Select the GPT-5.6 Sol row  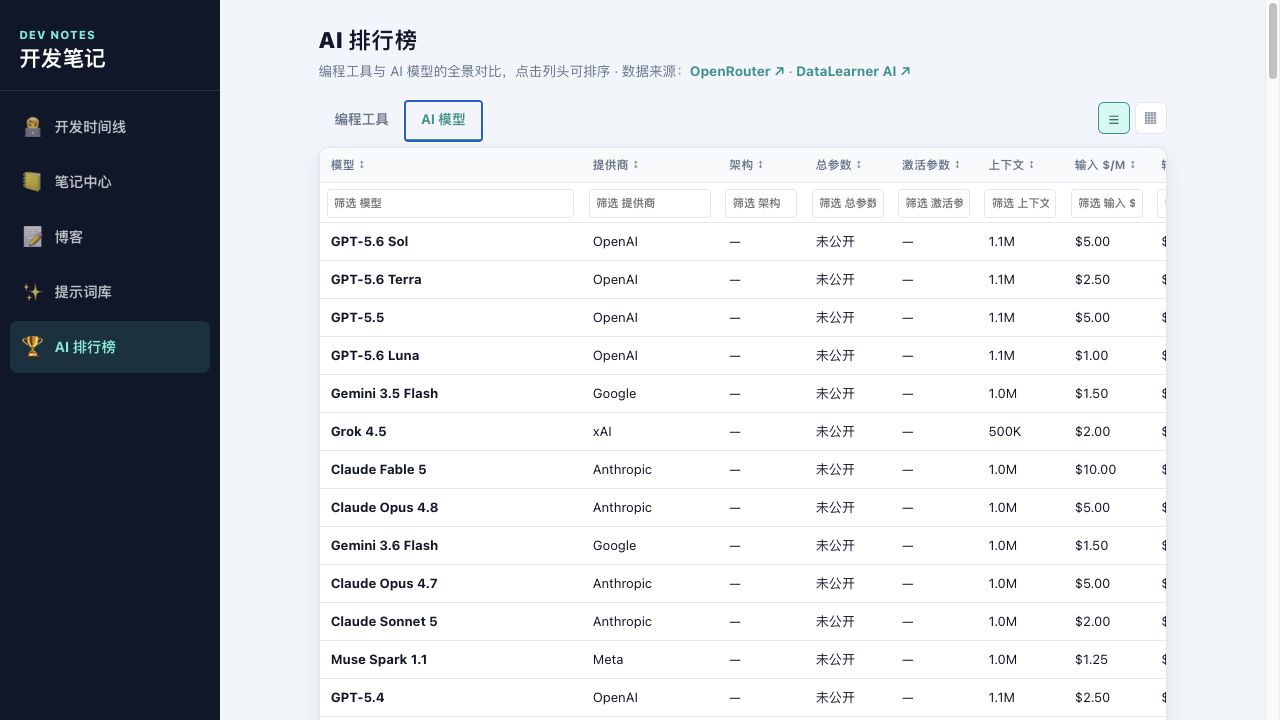tap(743, 242)
